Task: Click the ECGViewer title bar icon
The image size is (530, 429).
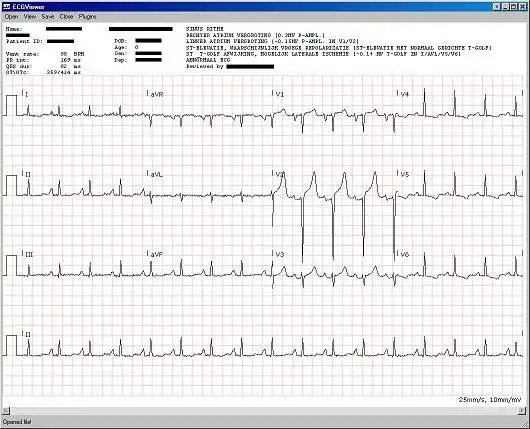Action: (6, 6)
